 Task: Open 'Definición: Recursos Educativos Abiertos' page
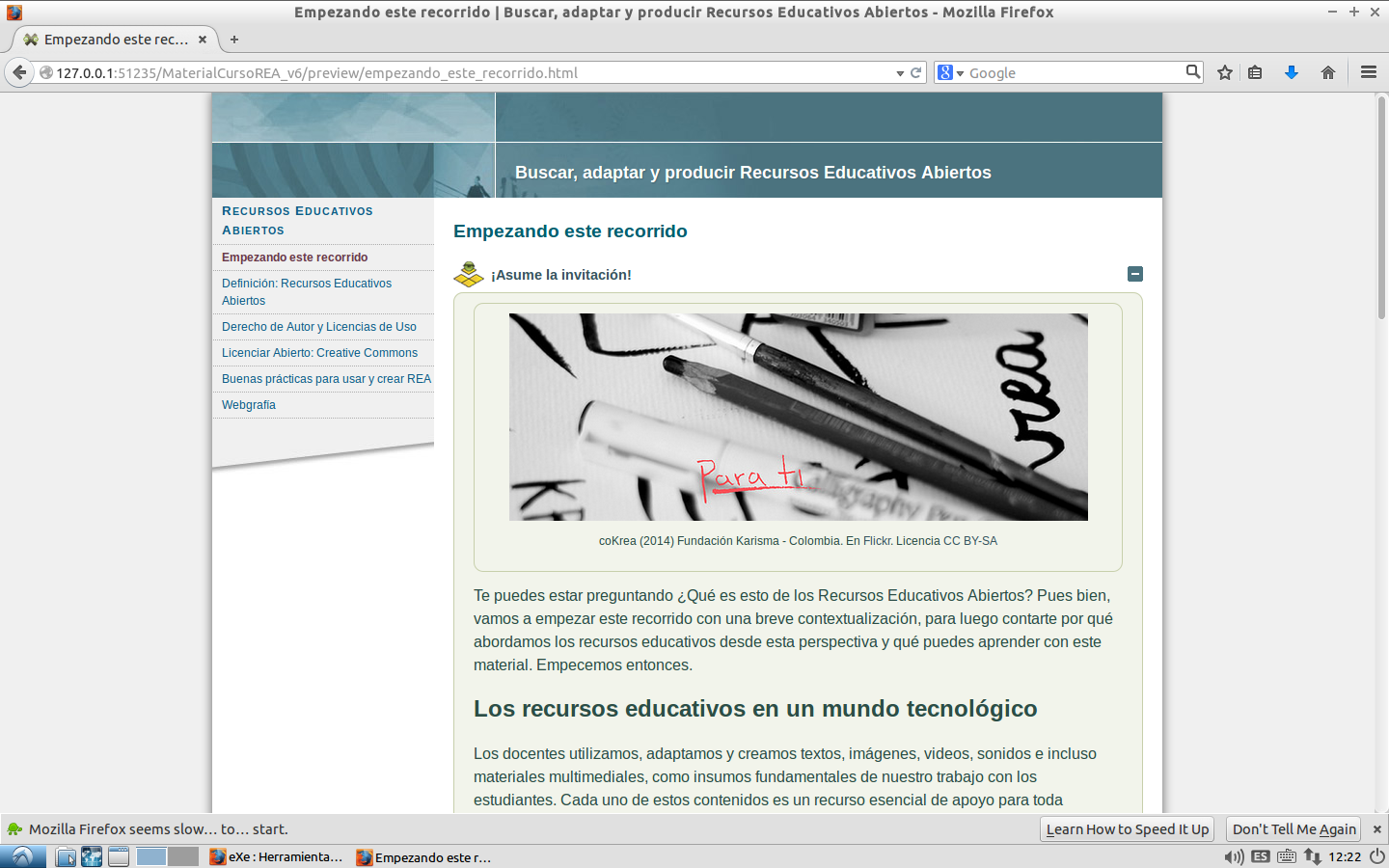[x=307, y=292]
